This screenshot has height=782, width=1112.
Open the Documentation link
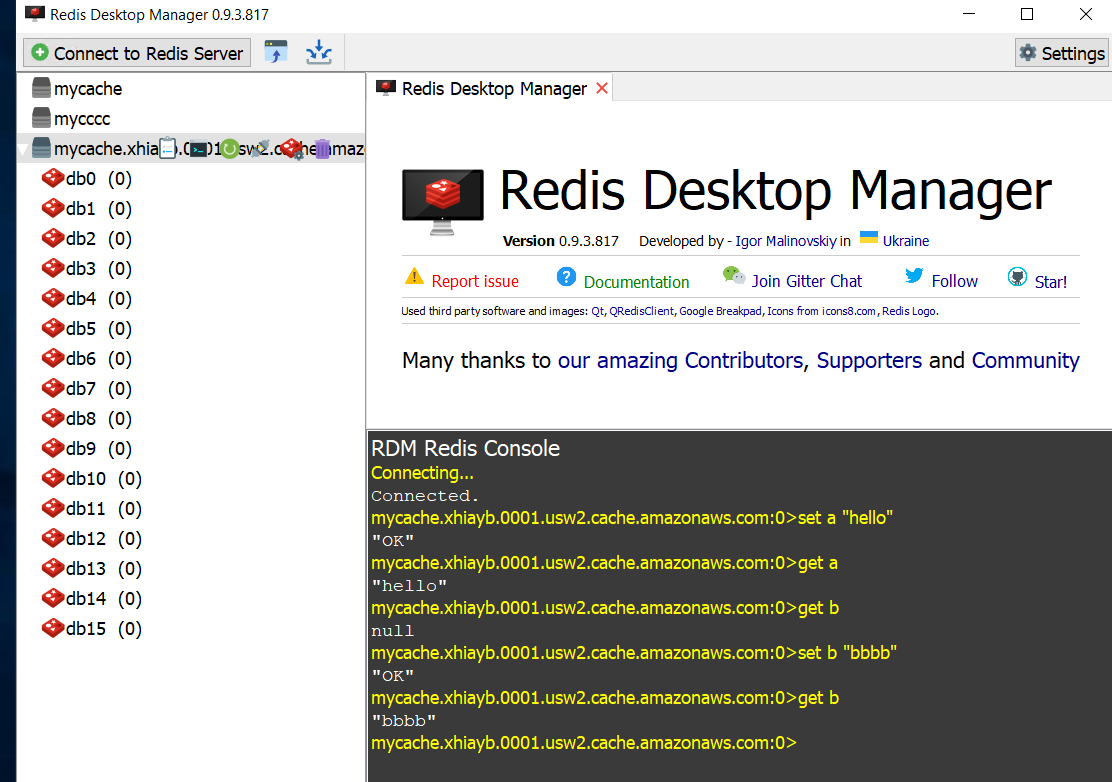click(x=636, y=282)
